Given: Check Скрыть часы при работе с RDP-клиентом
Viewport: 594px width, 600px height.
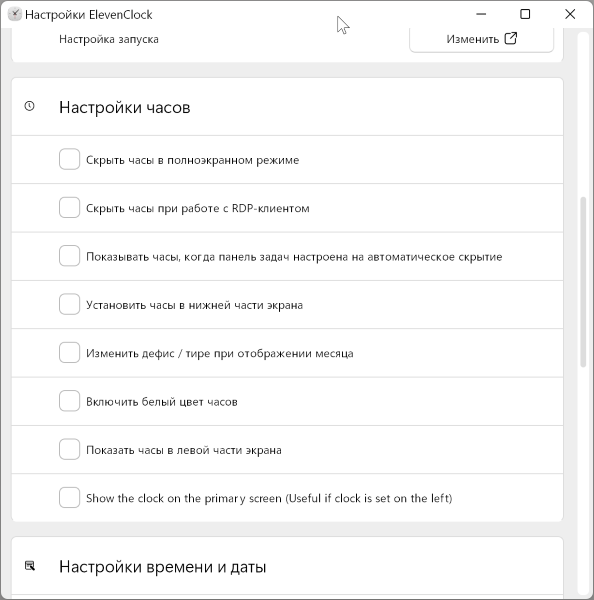Looking at the screenshot, I should coord(69,207).
